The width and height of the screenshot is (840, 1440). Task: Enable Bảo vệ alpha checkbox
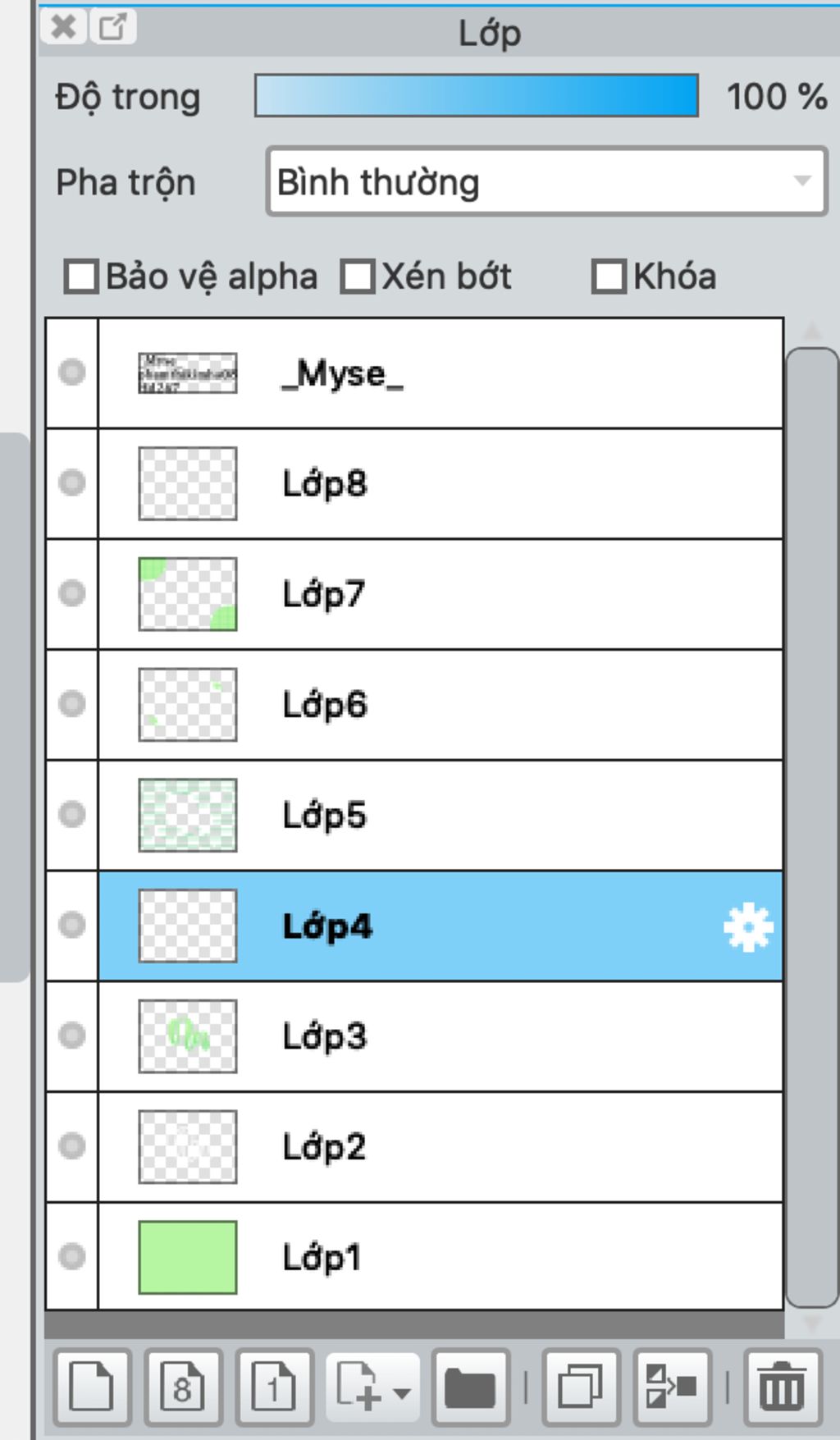tap(81, 277)
